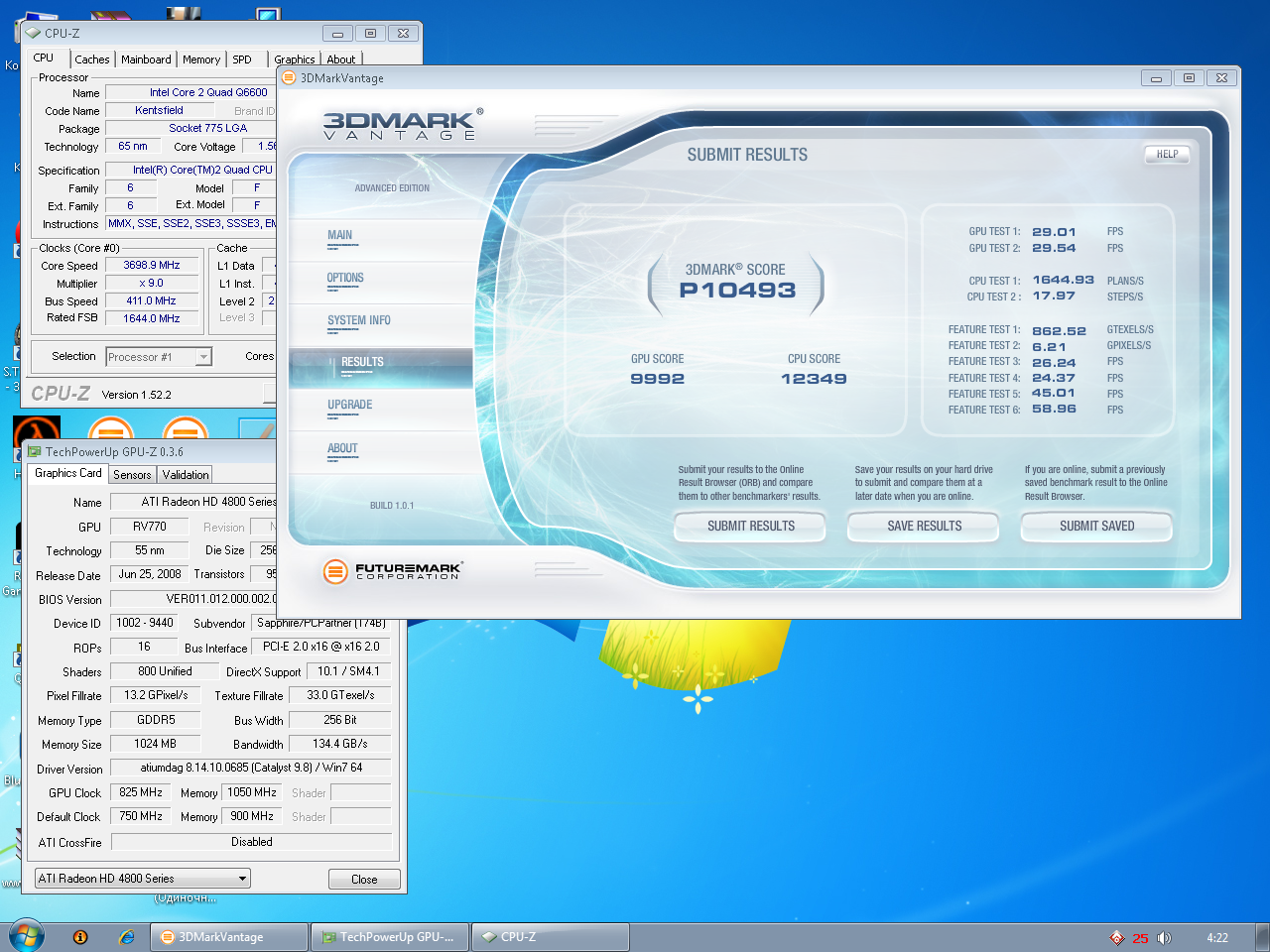1270x952 pixels.
Task: Click the Memory Type value GDDR5
Action: point(156,720)
